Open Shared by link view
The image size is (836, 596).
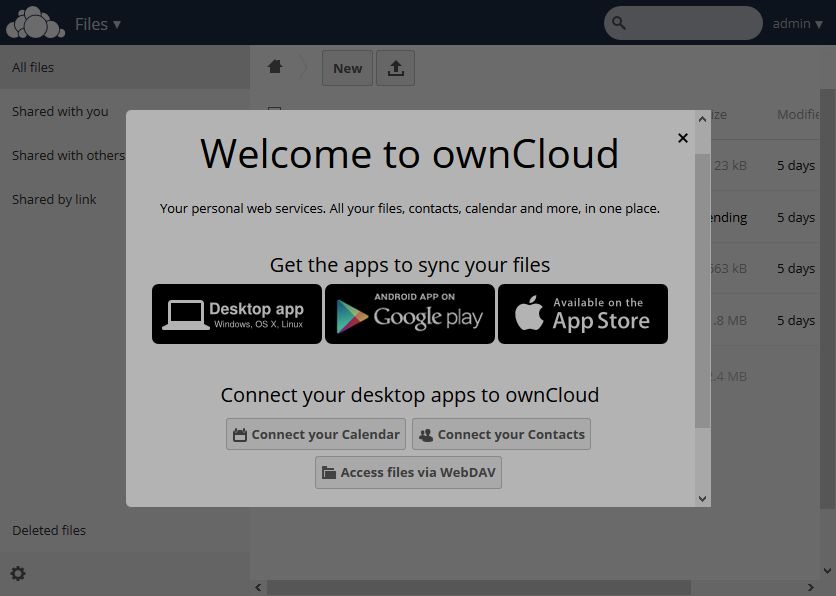54,199
